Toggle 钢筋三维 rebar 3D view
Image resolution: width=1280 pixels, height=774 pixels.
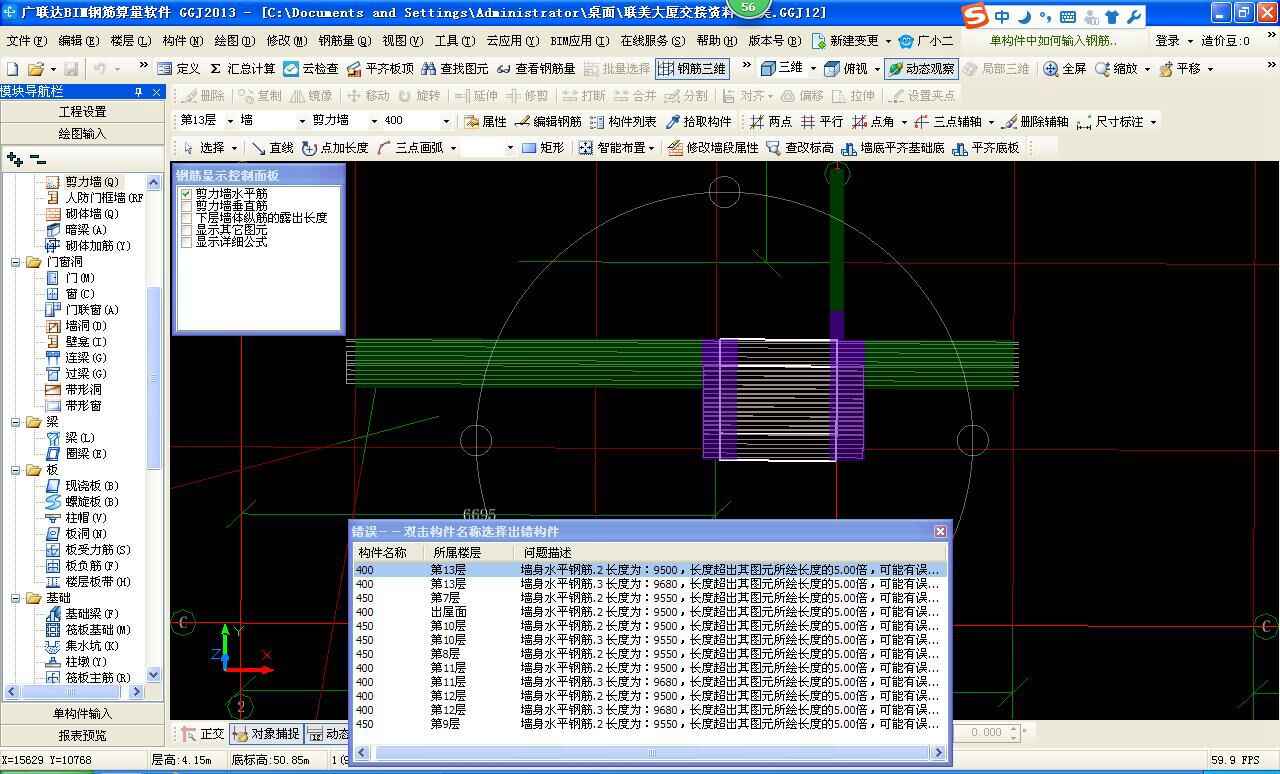click(691, 69)
